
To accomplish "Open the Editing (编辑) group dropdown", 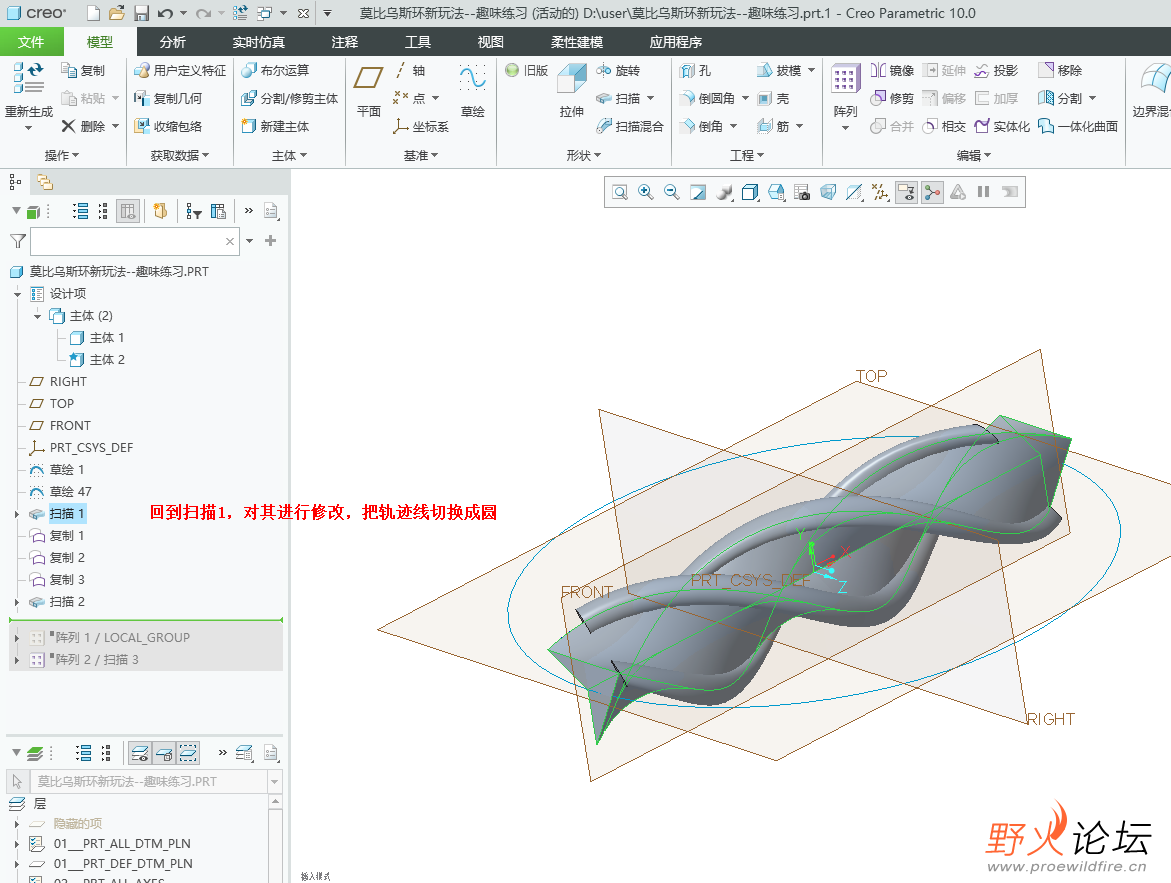I will click(x=974, y=155).
